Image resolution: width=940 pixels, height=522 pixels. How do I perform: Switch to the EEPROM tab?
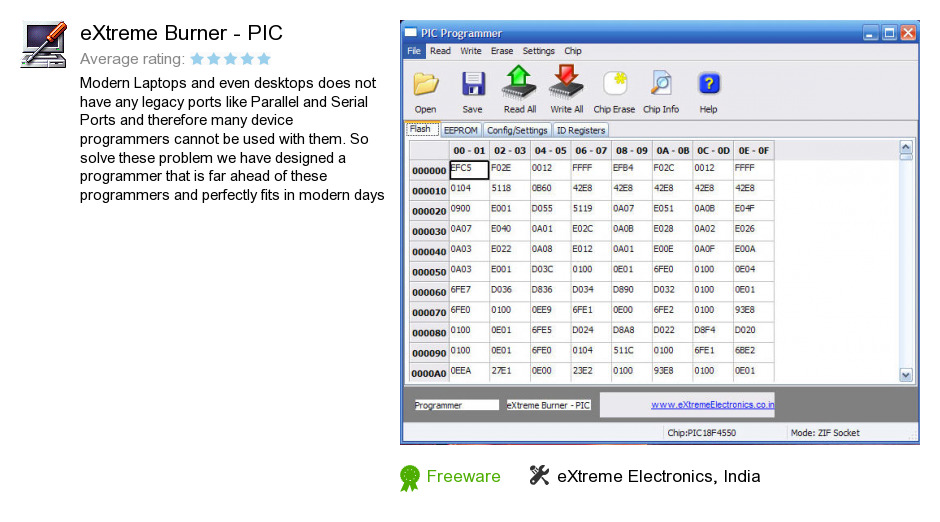460,130
